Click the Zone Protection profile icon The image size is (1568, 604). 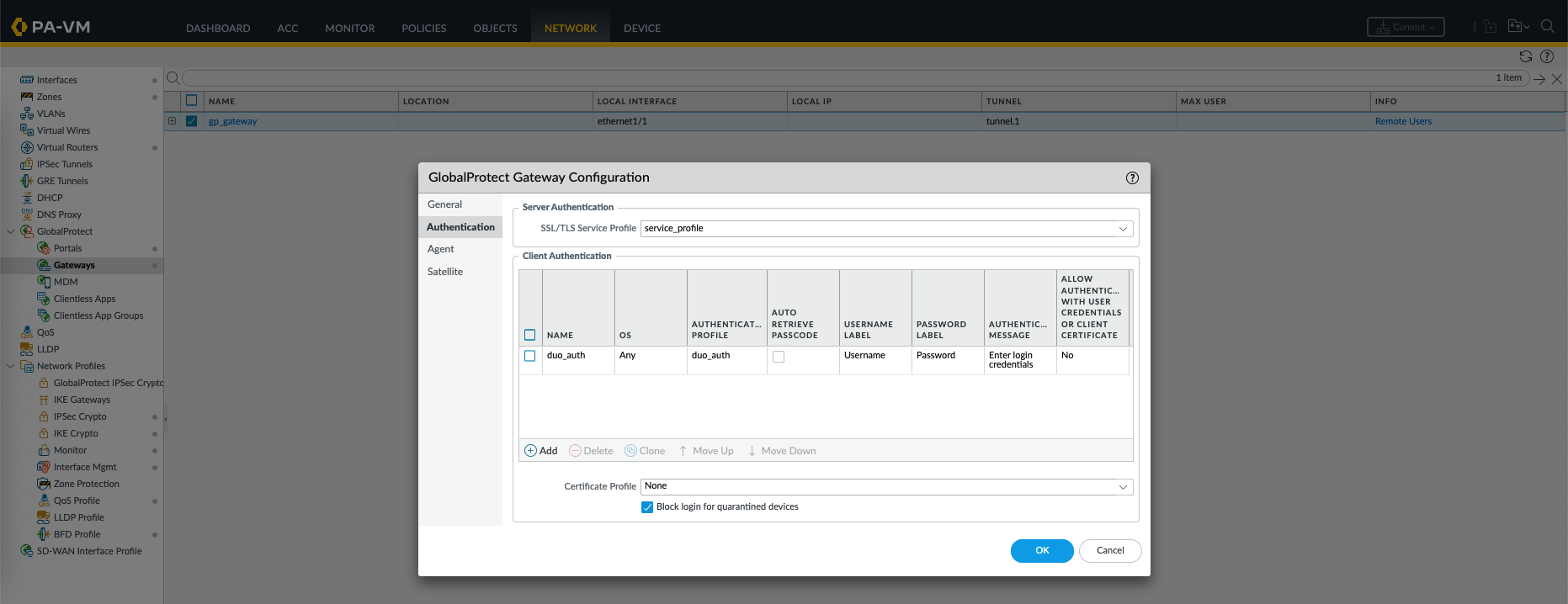(44, 484)
